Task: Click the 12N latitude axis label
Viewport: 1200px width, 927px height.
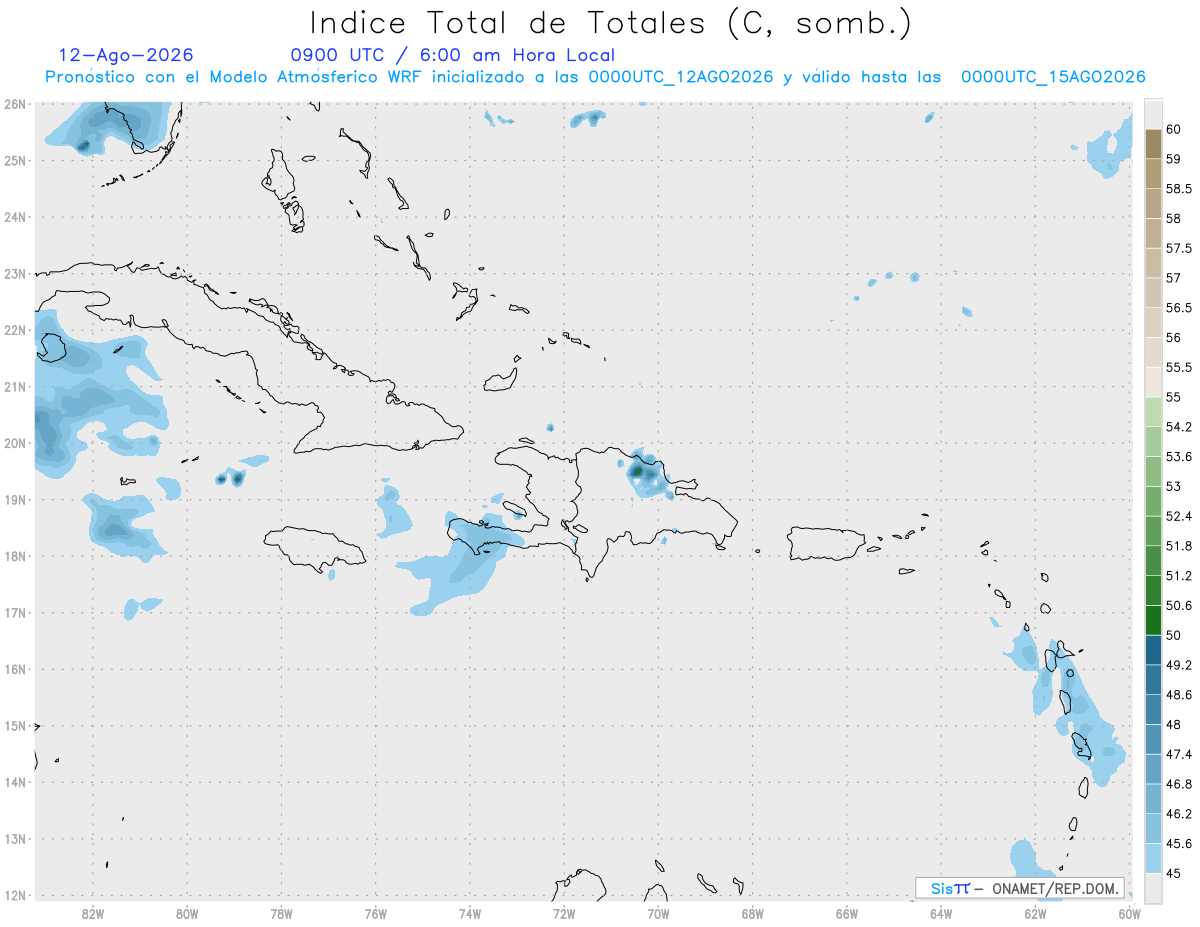Action: click(14, 895)
